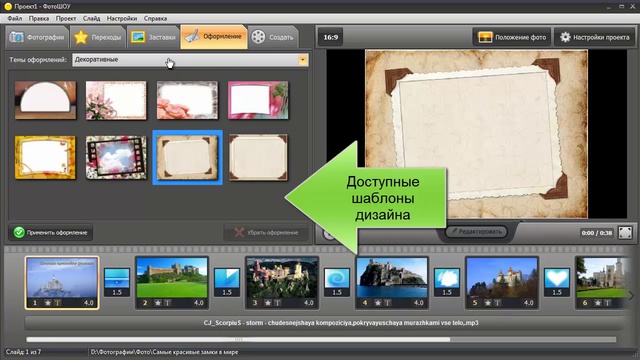Click the Убрать оформление button
The width and height of the screenshot is (640, 360).
point(266,232)
